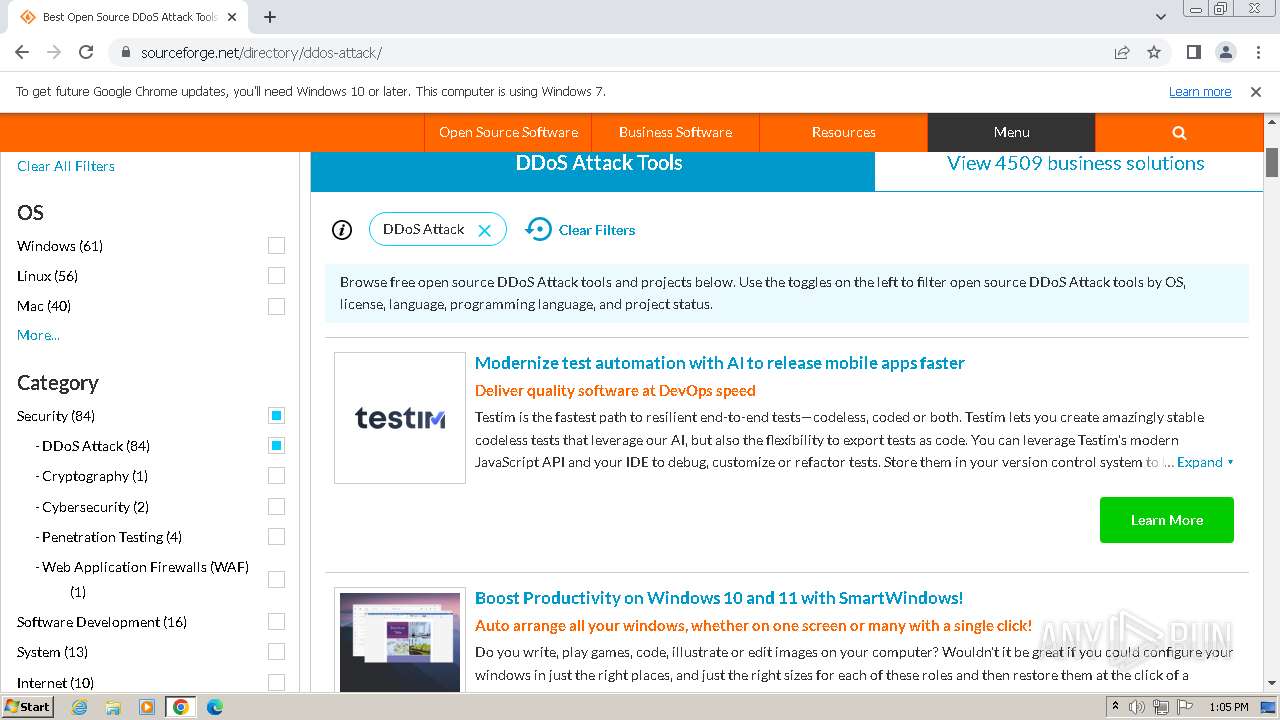Click the forward navigation arrow
Image resolution: width=1280 pixels, height=720 pixels.
pyautogui.click(x=54, y=52)
